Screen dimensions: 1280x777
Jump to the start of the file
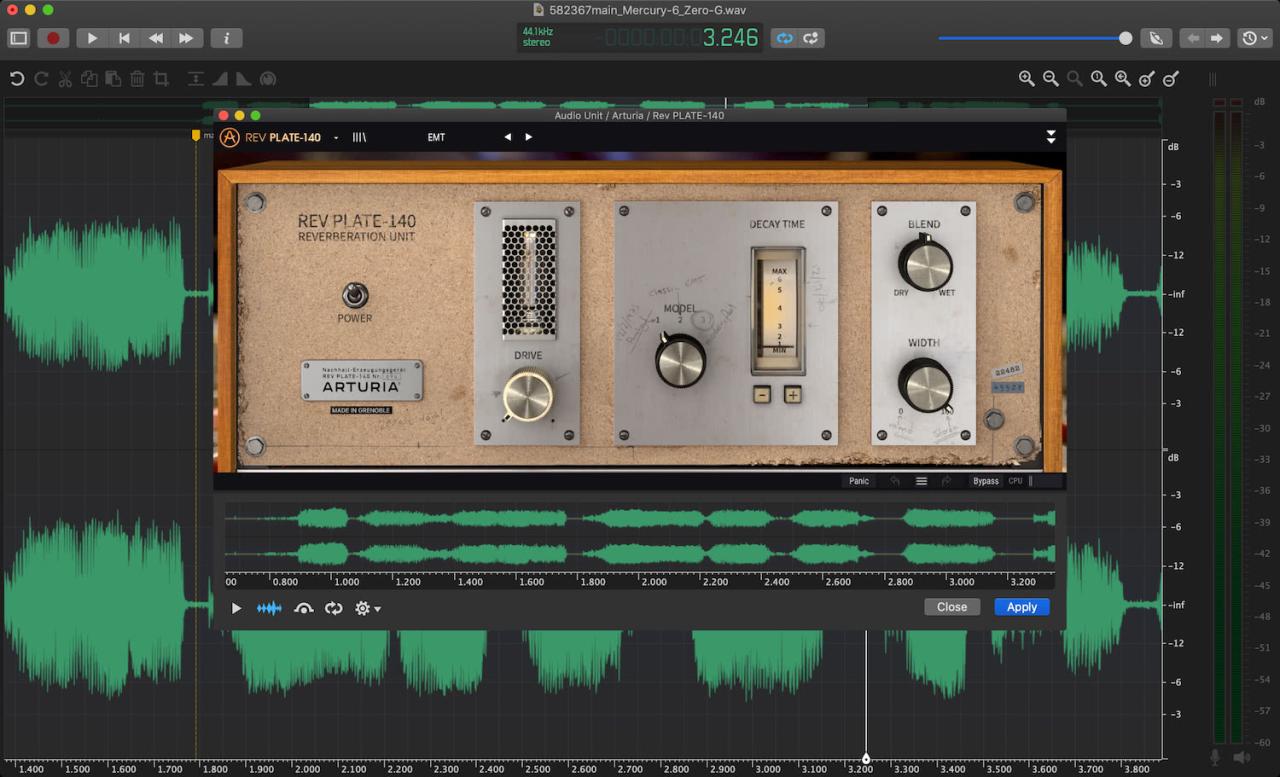coord(124,38)
